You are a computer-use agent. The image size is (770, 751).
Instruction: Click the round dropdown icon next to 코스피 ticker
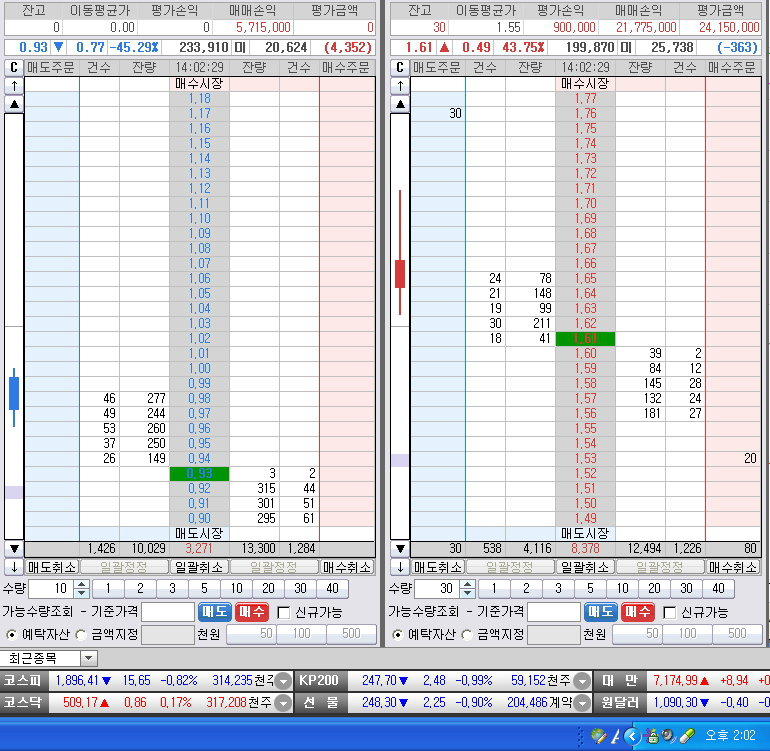pos(283,680)
